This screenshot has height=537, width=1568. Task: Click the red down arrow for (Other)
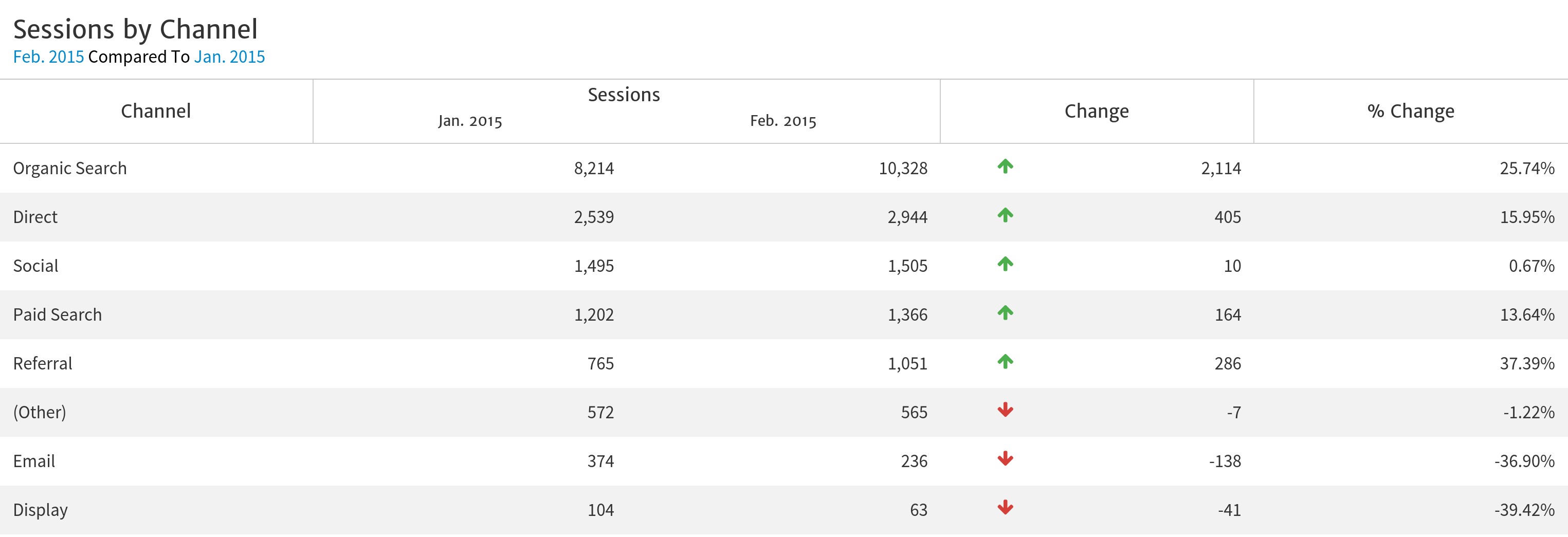(1005, 410)
